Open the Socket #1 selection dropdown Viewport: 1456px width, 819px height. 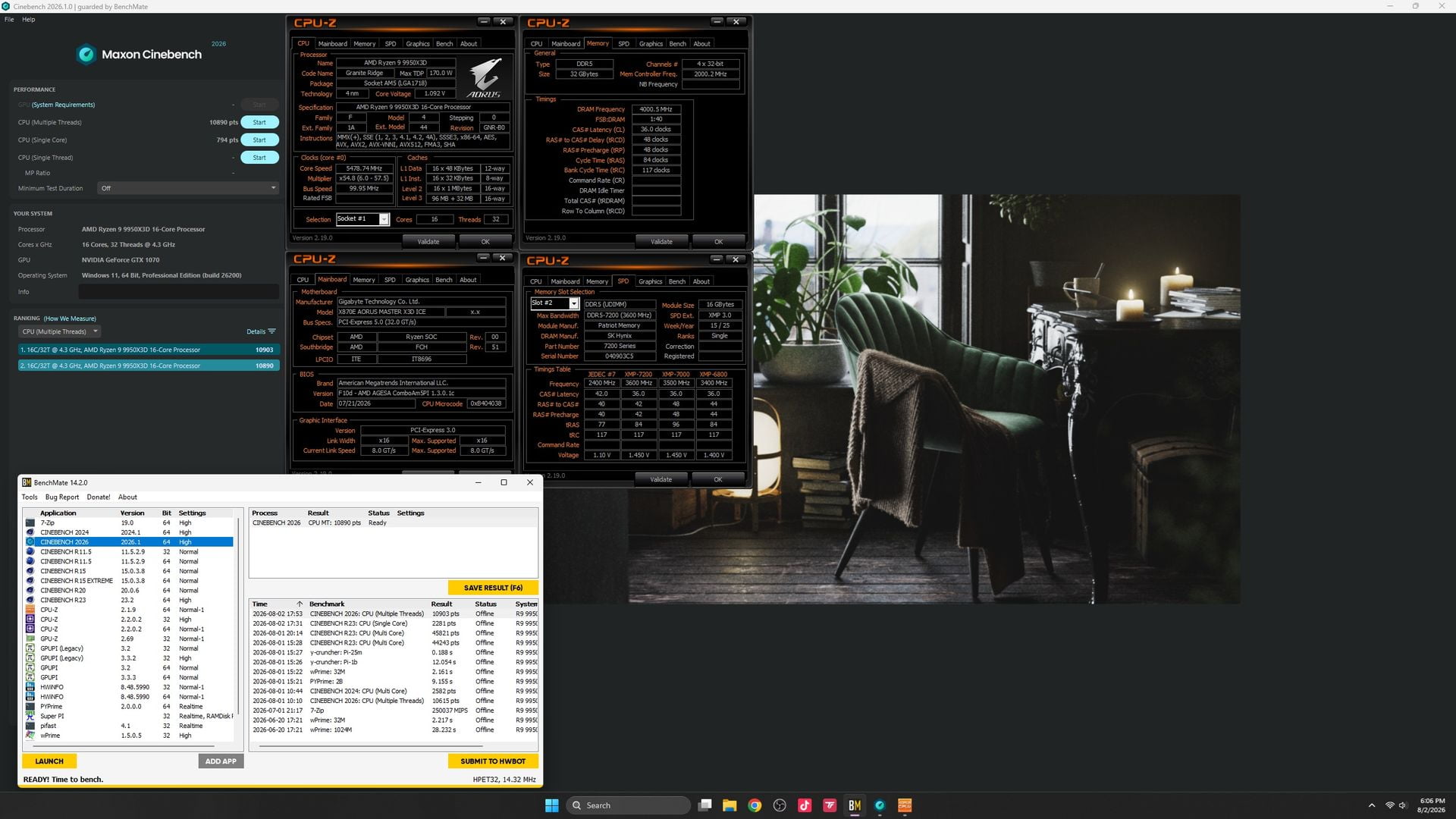(384, 219)
